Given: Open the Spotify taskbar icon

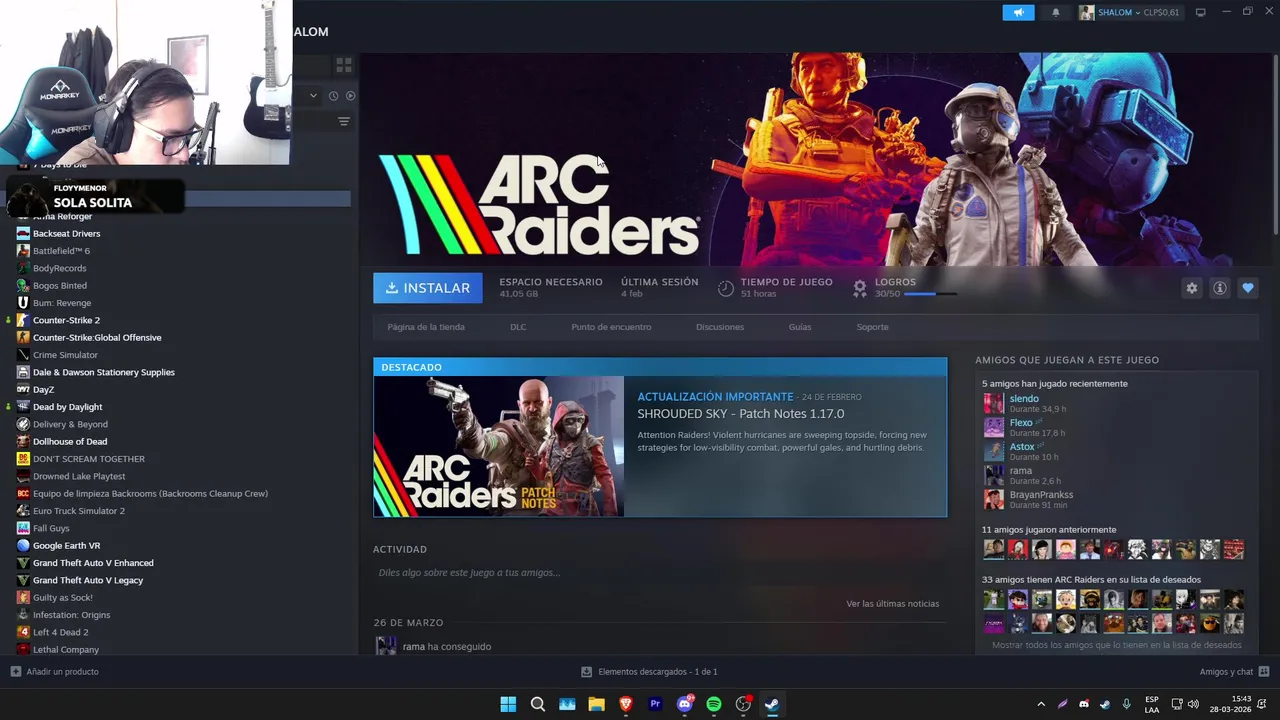Looking at the screenshot, I should pyautogui.click(x=714, y=704).
